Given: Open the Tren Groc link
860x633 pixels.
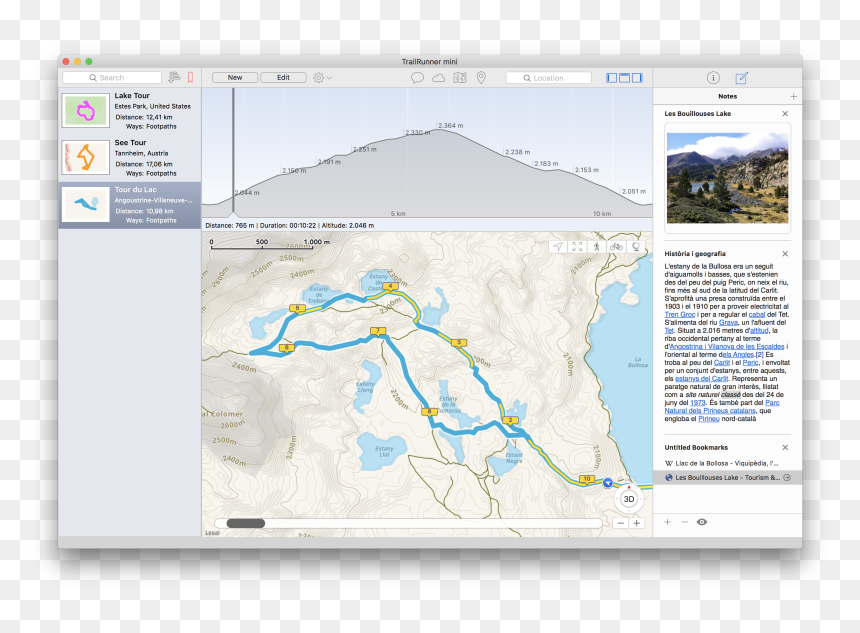Looking at the screenshot, I should coord(680,315).
